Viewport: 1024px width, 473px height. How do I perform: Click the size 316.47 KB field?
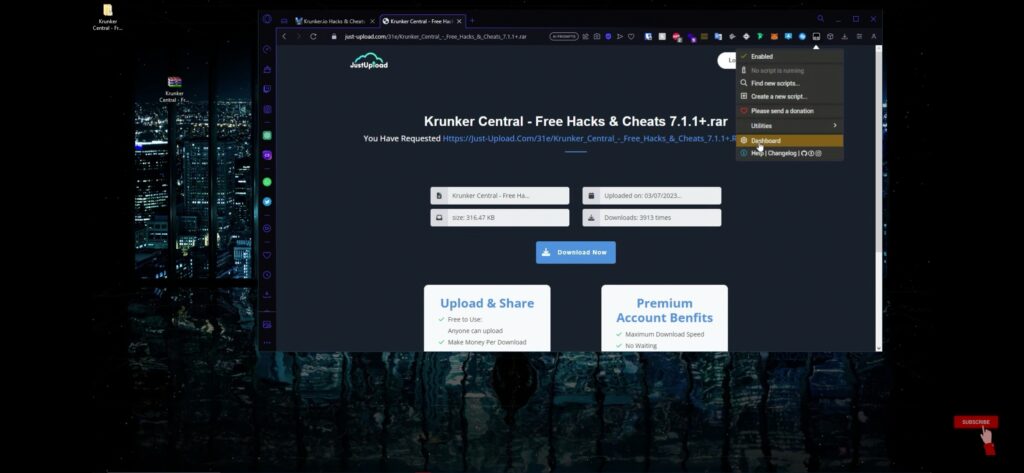[x=500, y=218]
